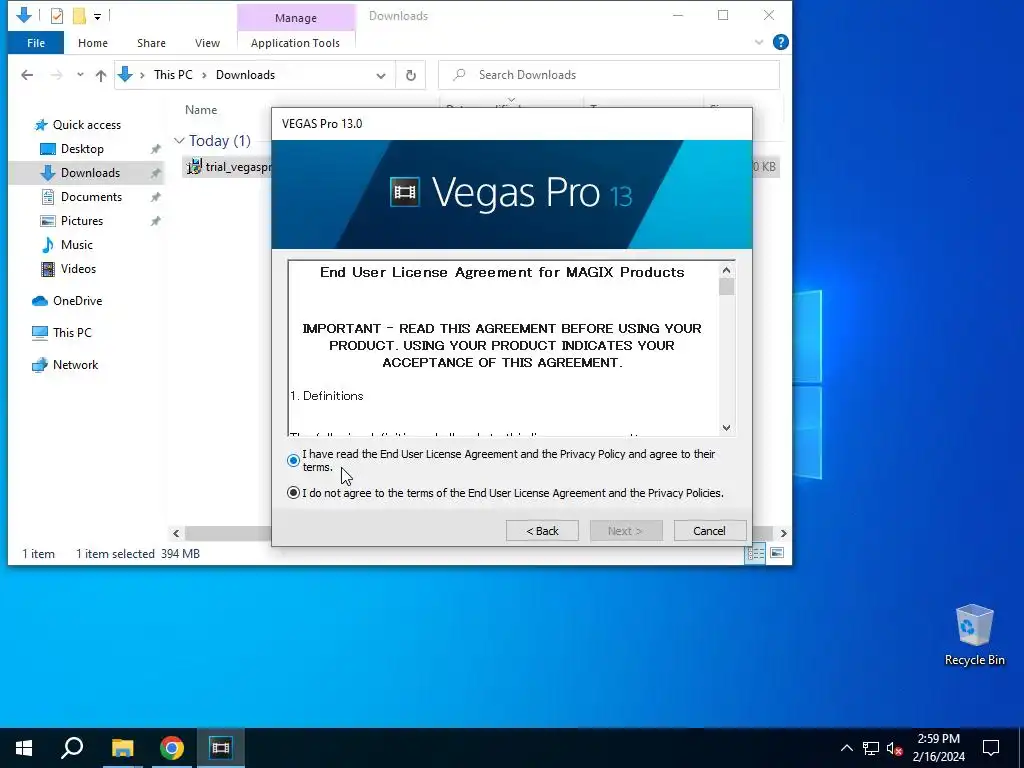The width and height of the screenshot is (1024, 768).
Task: Open Downloads in navigation pane
Action: coord(90,173)
